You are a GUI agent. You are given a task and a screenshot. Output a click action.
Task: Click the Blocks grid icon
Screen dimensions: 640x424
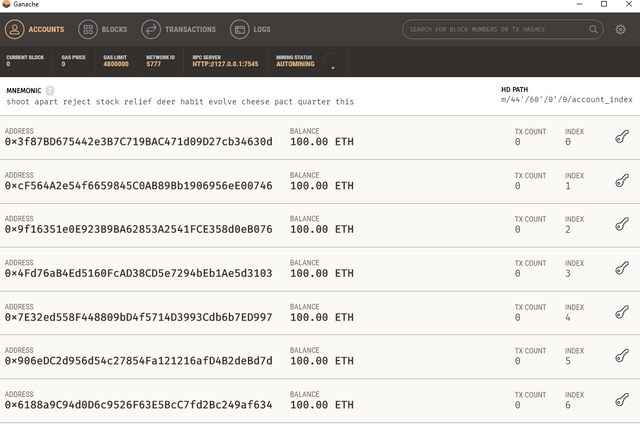pos(88,29)
